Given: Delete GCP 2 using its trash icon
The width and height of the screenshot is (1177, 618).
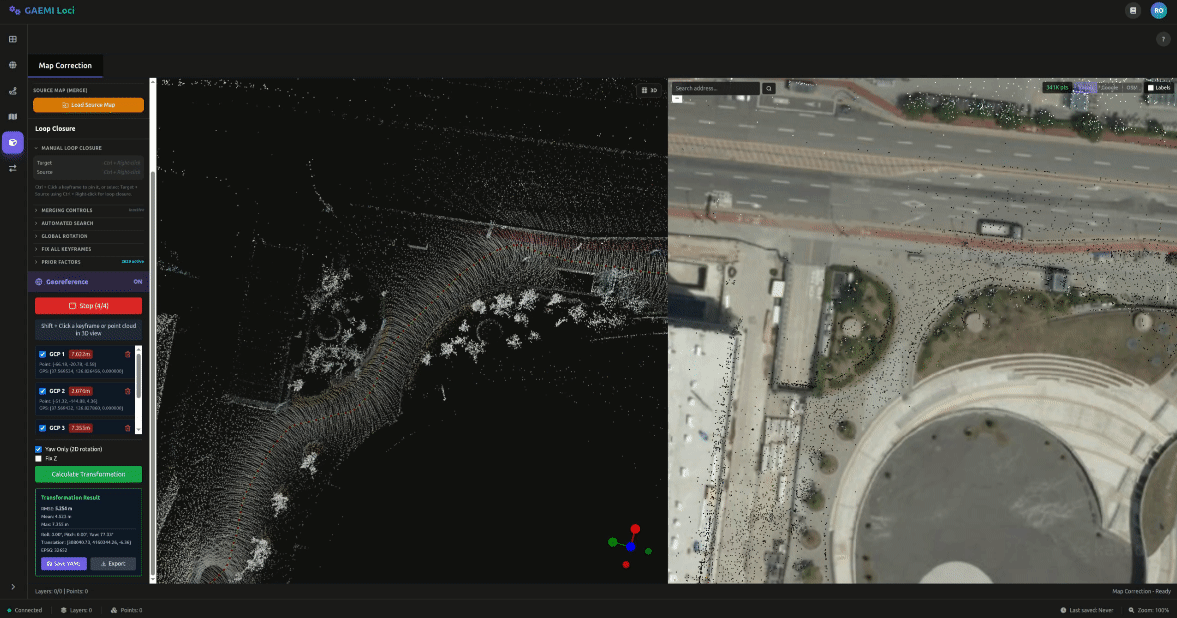Looking at the screenshot, I should [127, 391].
